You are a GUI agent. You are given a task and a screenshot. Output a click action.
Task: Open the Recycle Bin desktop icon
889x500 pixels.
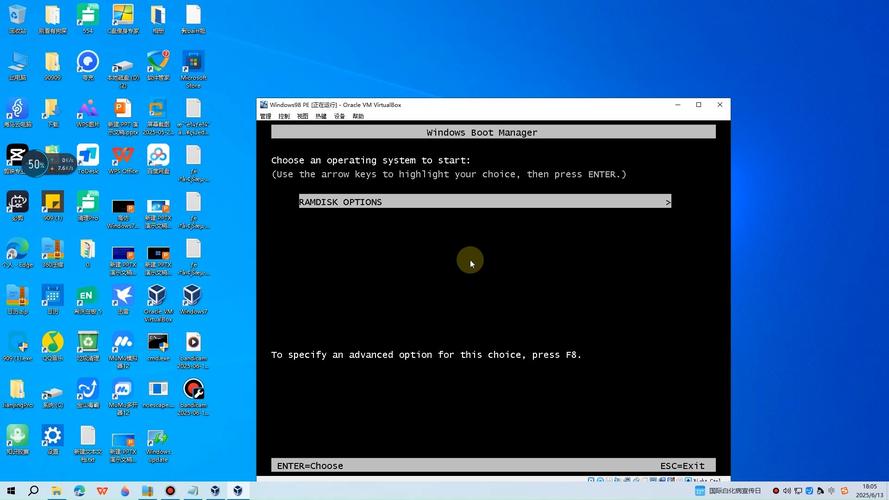pos(18,19)
